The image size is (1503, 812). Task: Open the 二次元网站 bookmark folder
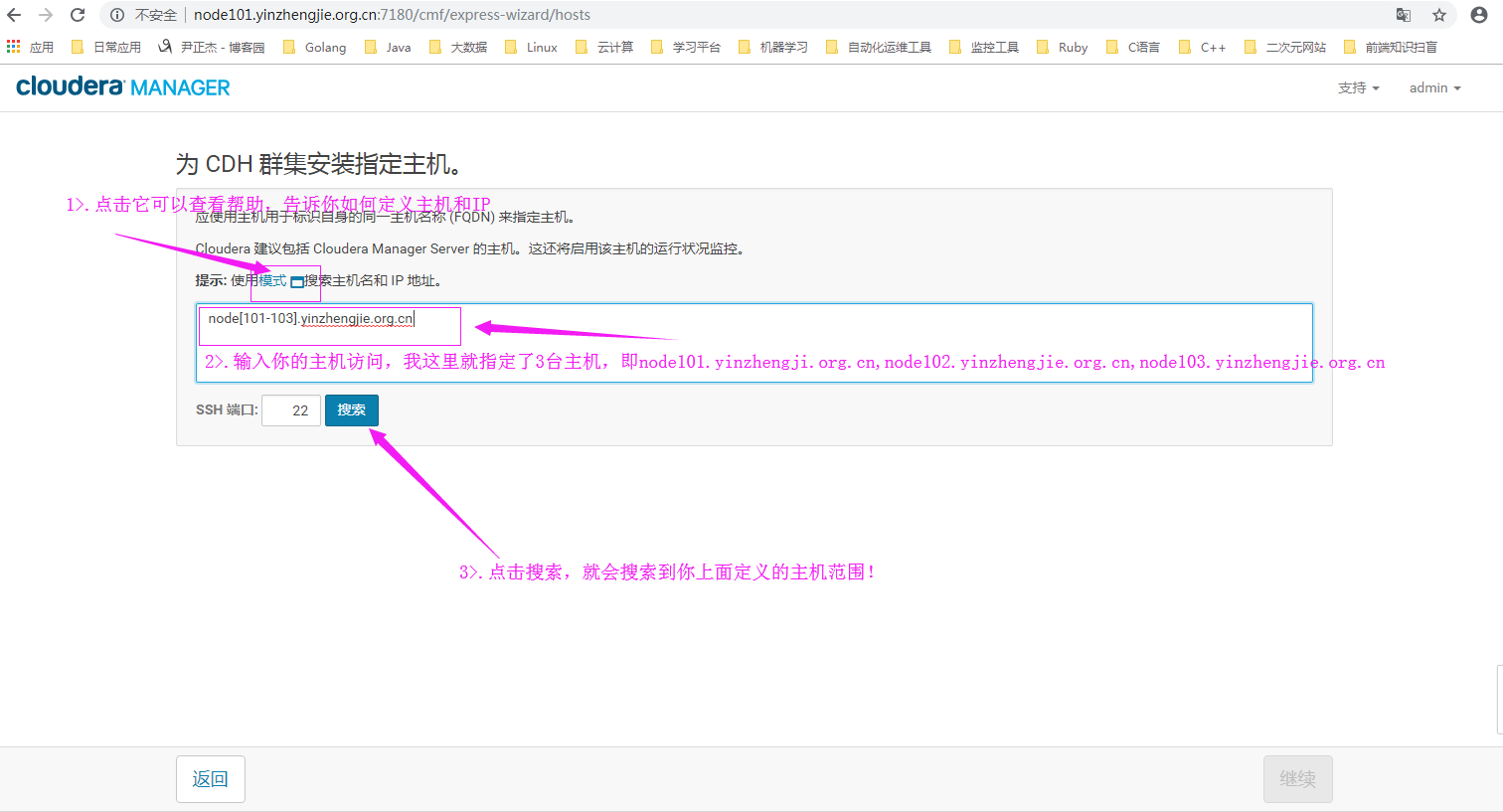pos(1285,47)
